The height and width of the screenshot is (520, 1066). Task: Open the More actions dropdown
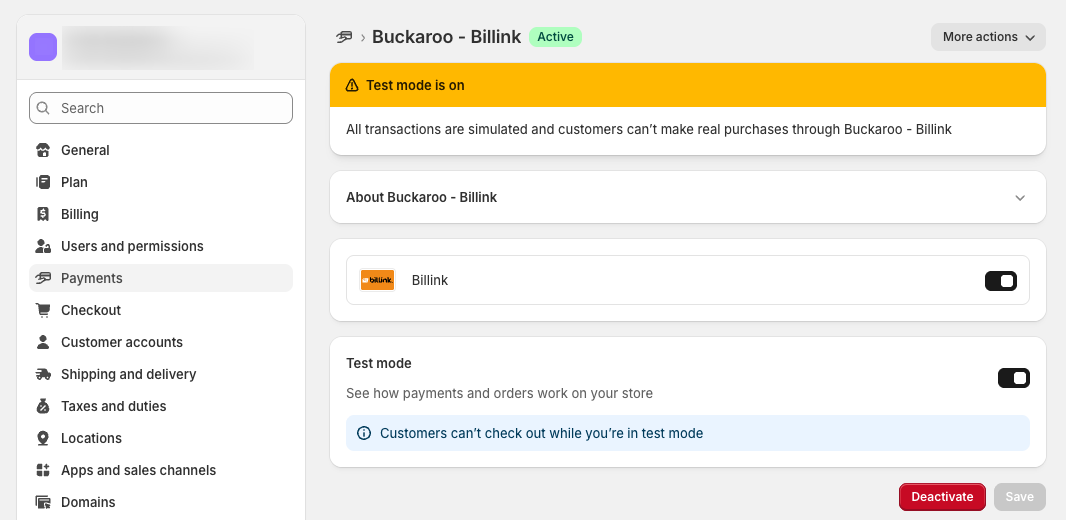click(988, 37)
